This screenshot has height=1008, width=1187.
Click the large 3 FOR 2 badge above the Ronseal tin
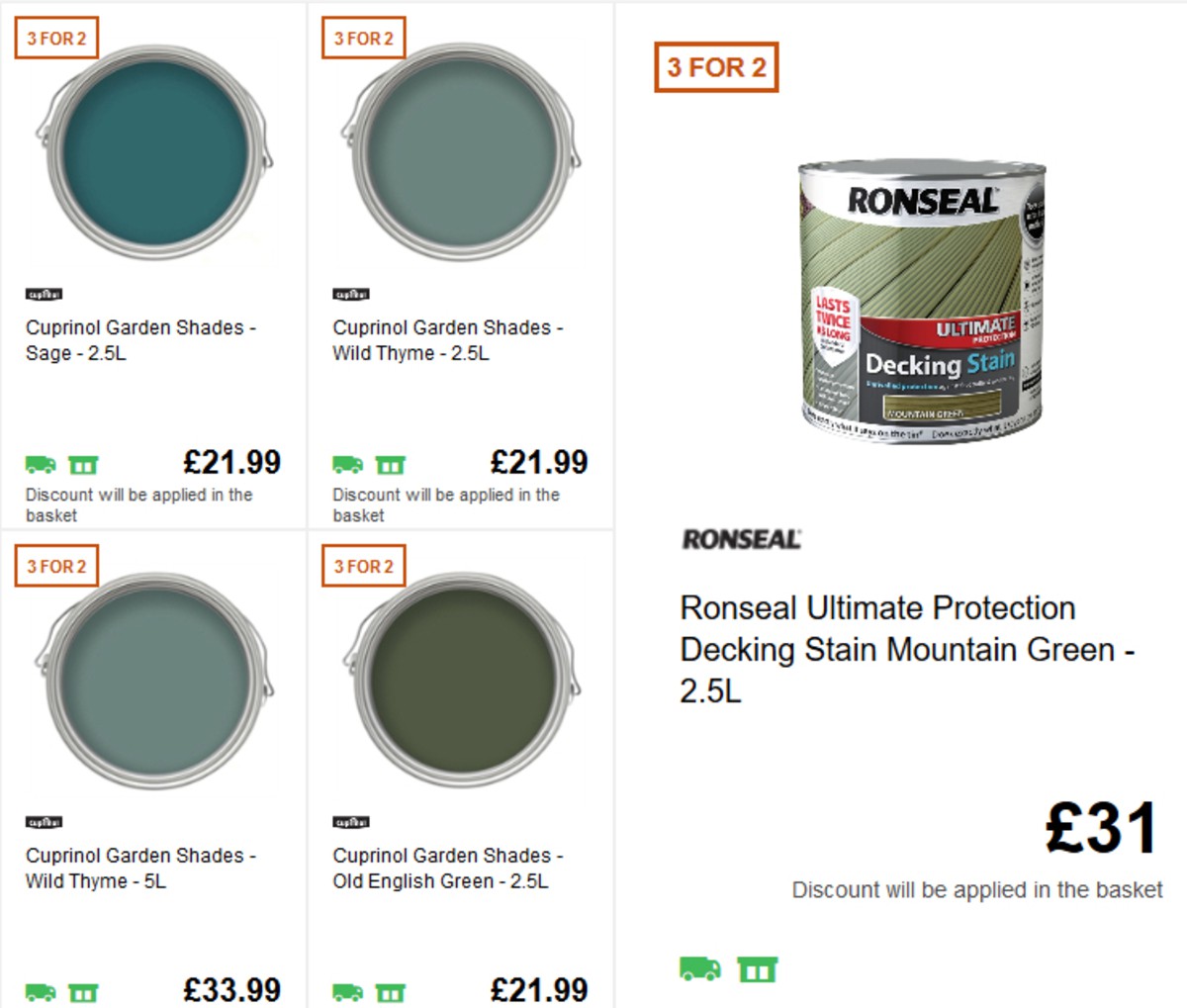click(x=716, y=67)
